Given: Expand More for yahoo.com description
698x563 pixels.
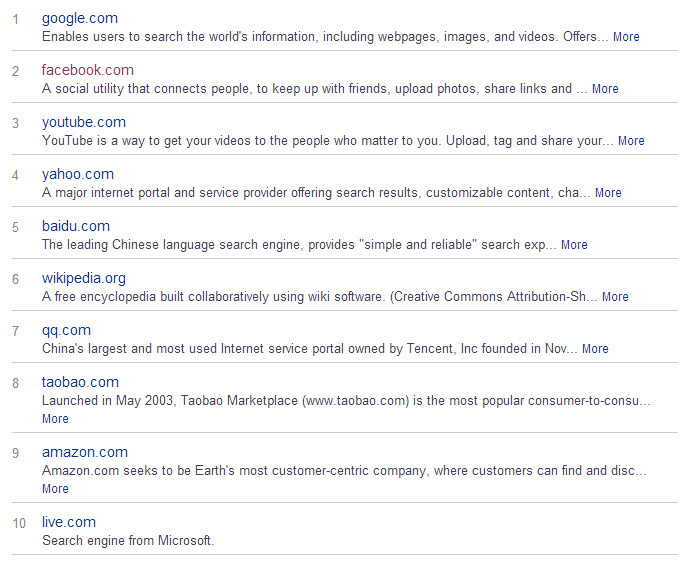Looking at the screenshot, I should pyautogui.click(x=608, y=193).
